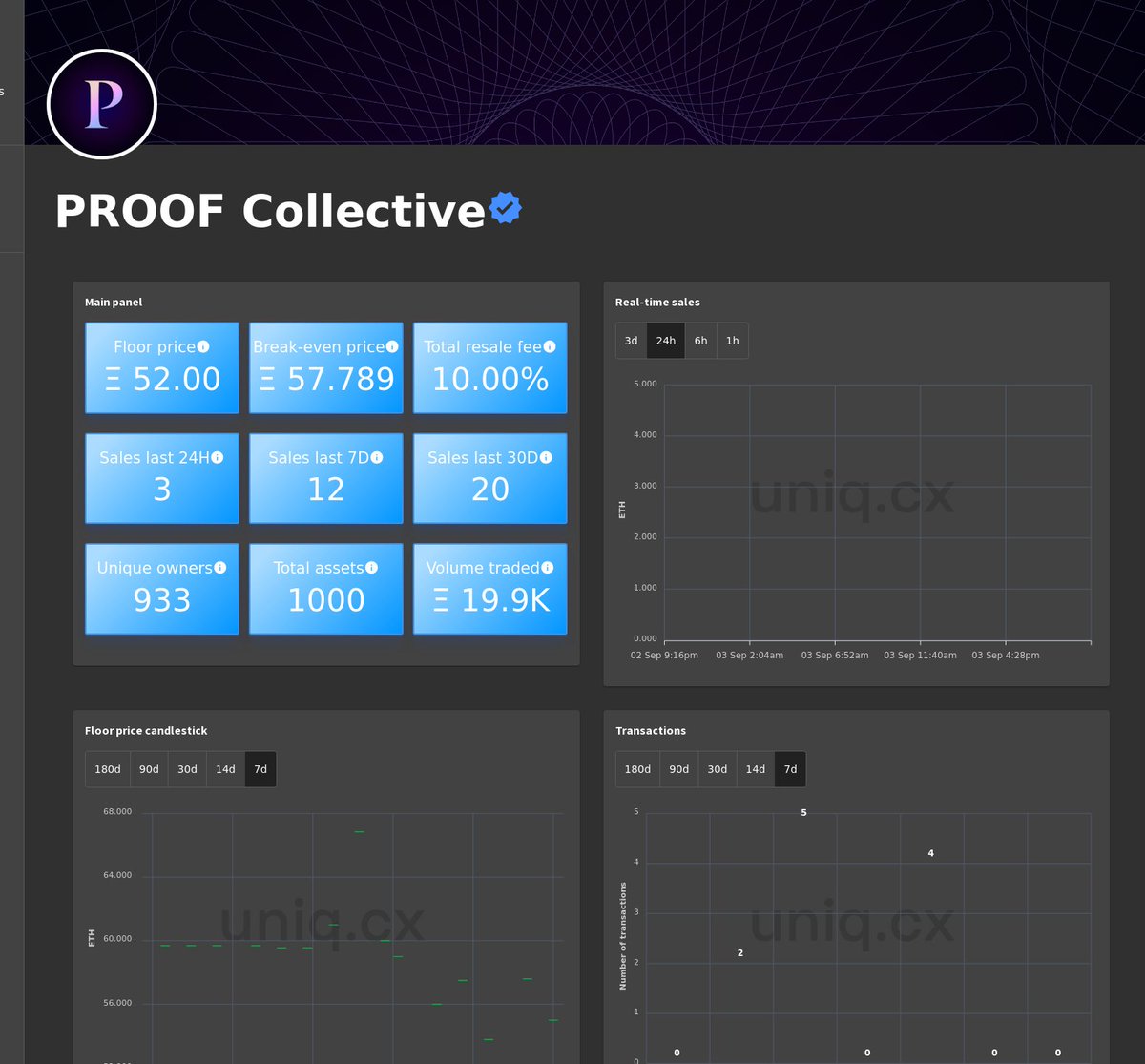Click the 68.000 candlestick axis label
The image size is (1145, 1064).
[117, 812]
